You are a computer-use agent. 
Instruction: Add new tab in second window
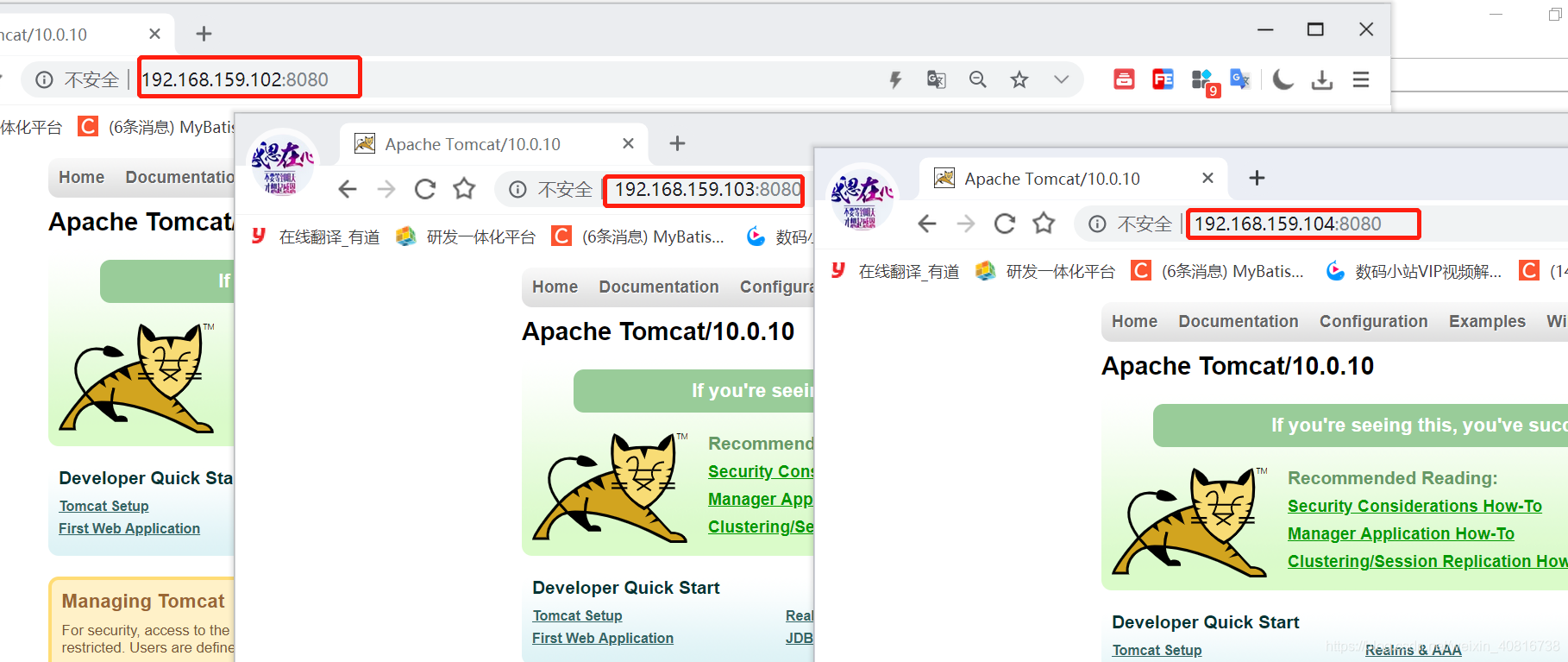(677, 143)
